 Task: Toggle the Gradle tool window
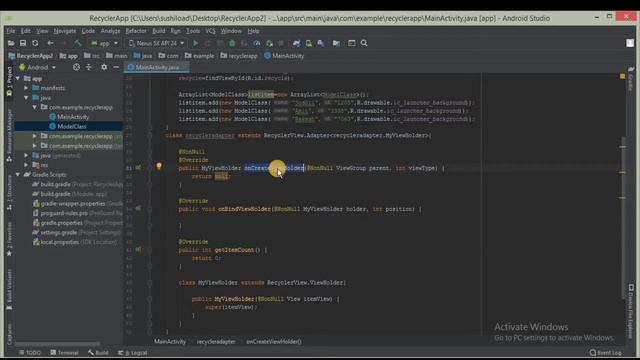(631, 78)
